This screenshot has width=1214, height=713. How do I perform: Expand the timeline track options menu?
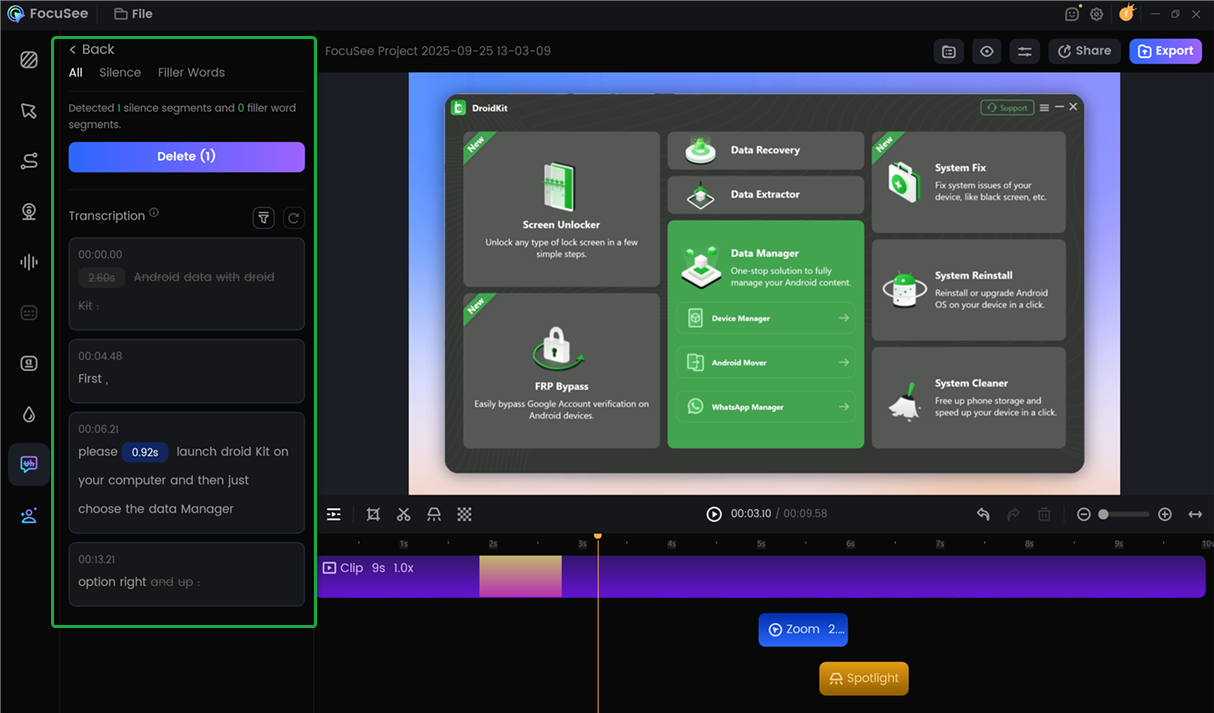pyautogui.click(x=334, y=514)
